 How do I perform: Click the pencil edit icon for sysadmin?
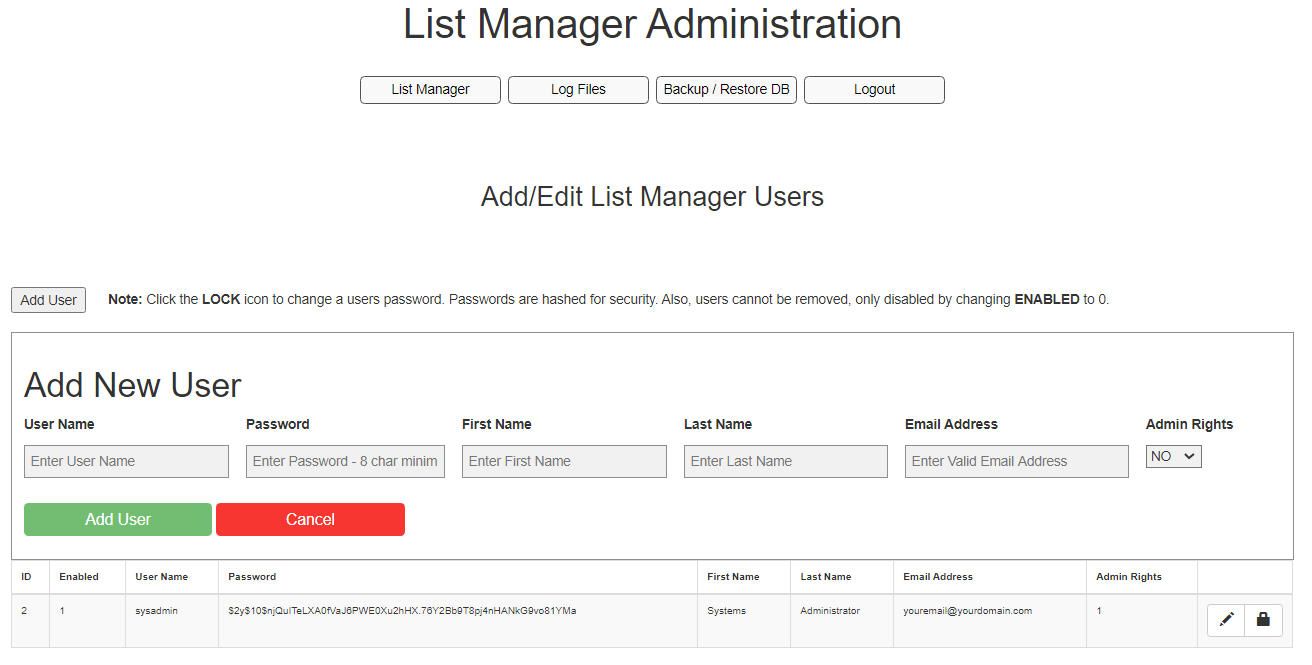point(1226,620)
